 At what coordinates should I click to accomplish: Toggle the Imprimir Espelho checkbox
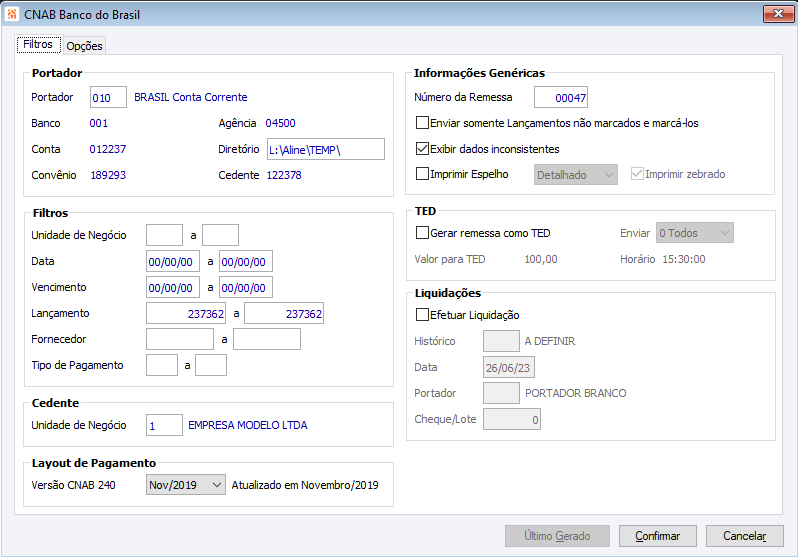(x=422, y=174)
